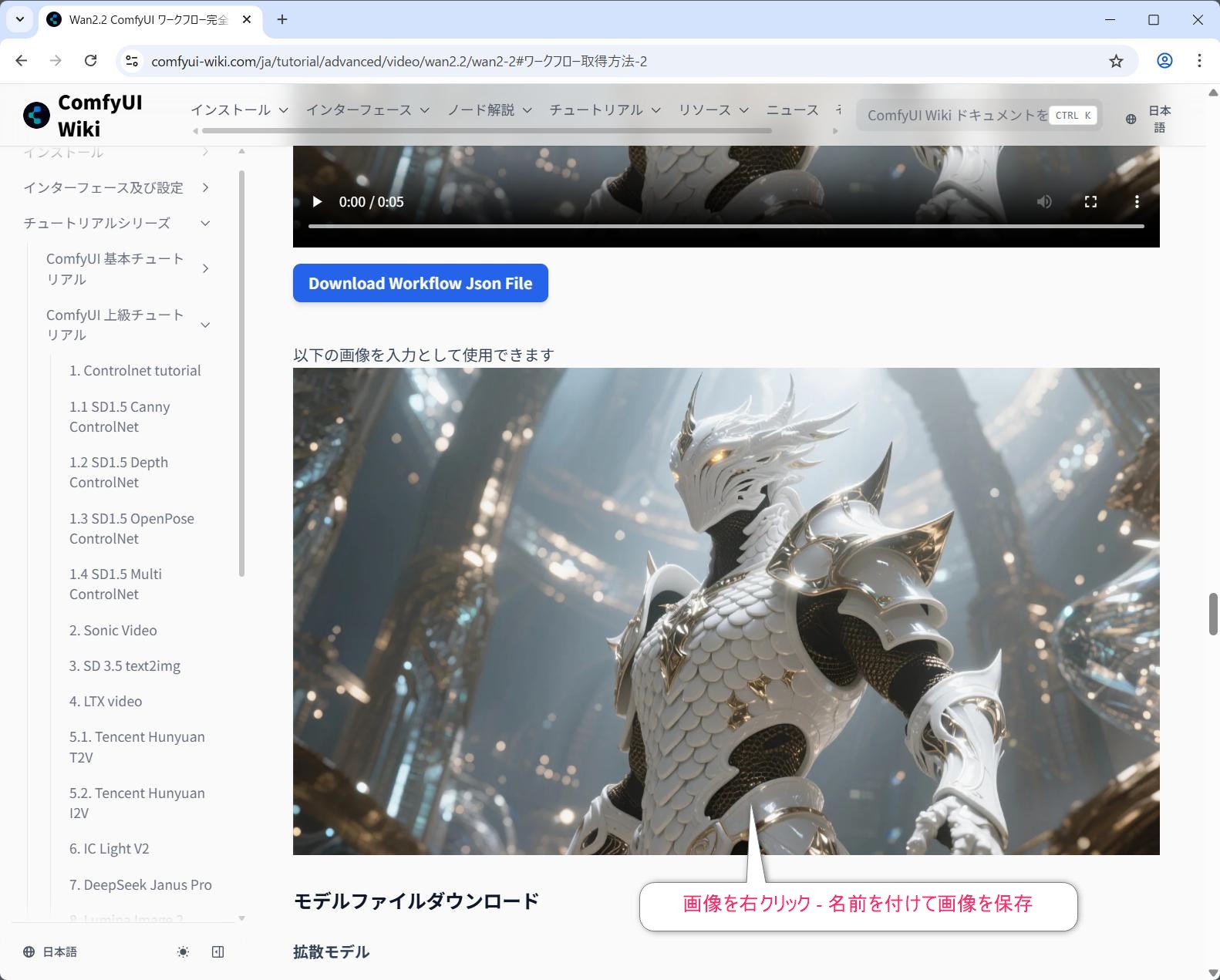Mute the video volume icon
1220x980 pixels.
coord(1044,202)
